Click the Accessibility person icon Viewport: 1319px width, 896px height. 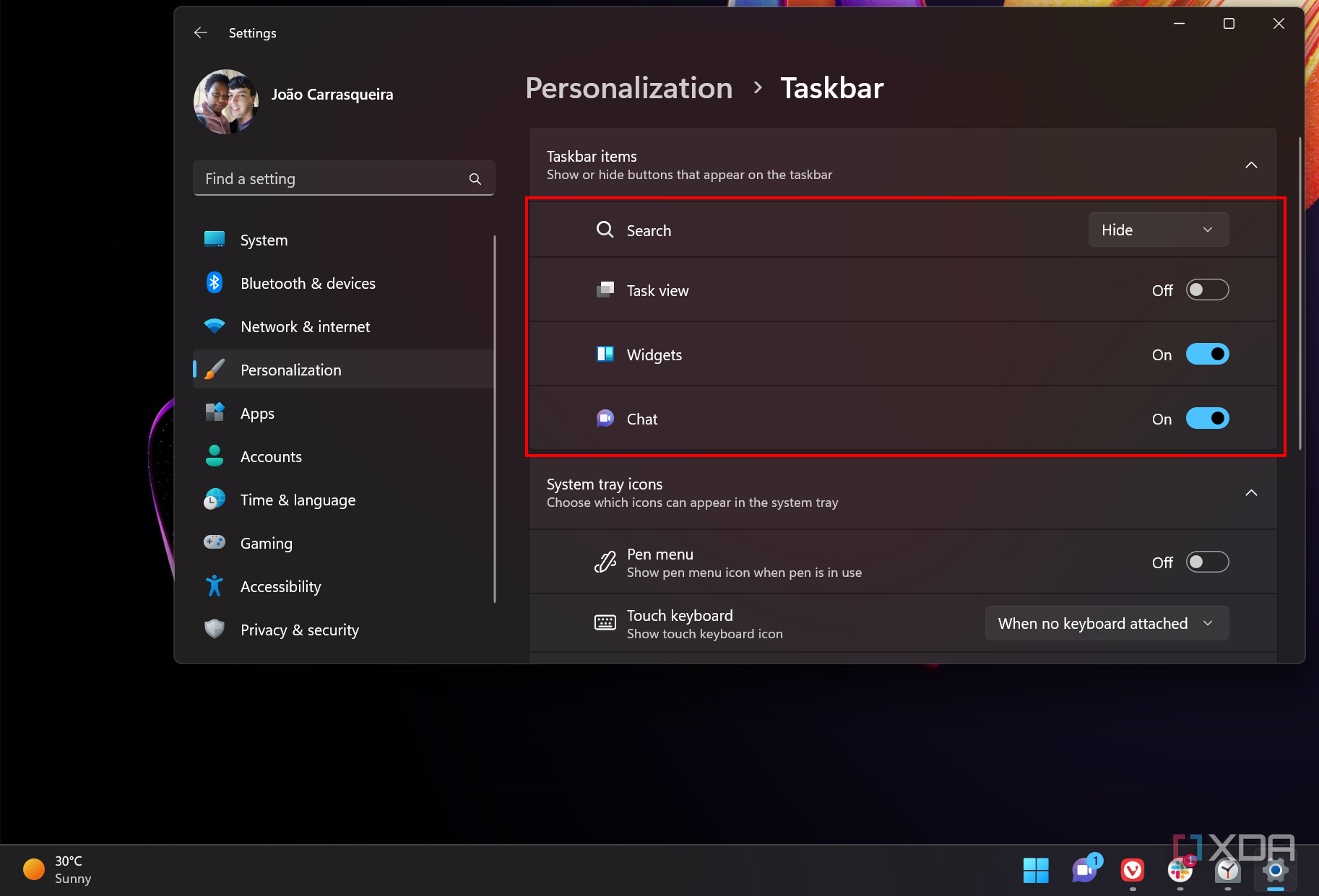tap(214, 586)
